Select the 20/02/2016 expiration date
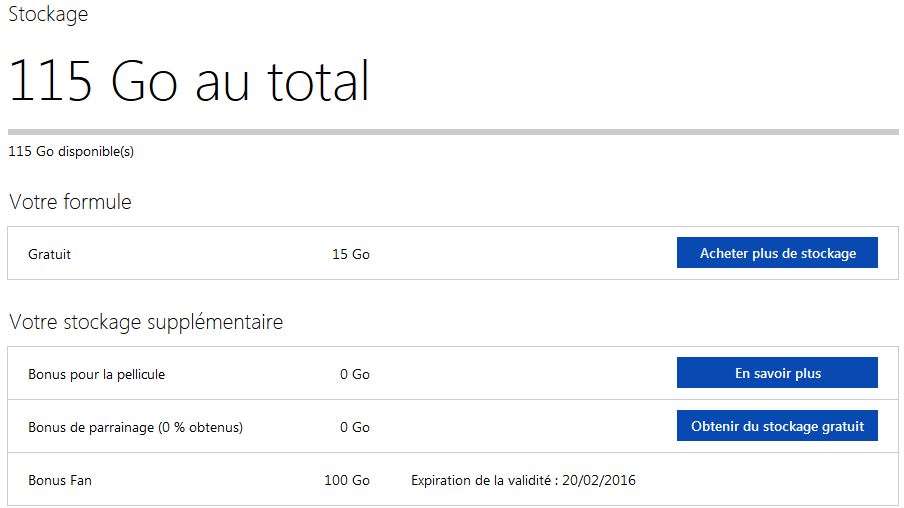This screenshot has width=904, height=508. pos(601,480)
